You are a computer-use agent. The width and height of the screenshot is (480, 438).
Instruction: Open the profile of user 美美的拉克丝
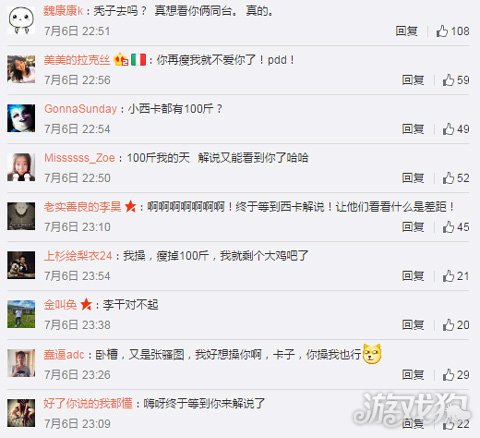click(77, 60)
